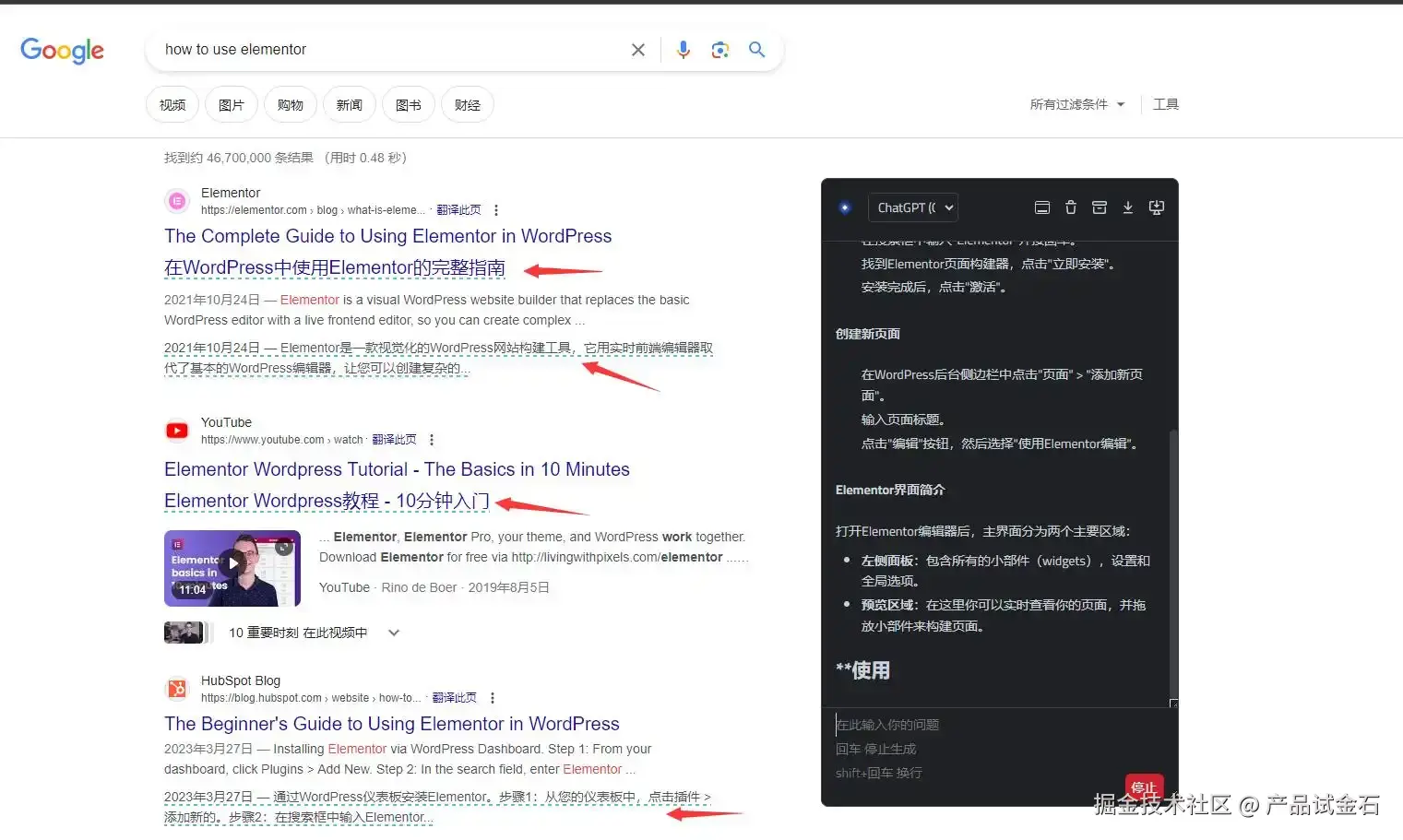
Task: Select the 新闻 filter tab
Action: coord(350,105)
